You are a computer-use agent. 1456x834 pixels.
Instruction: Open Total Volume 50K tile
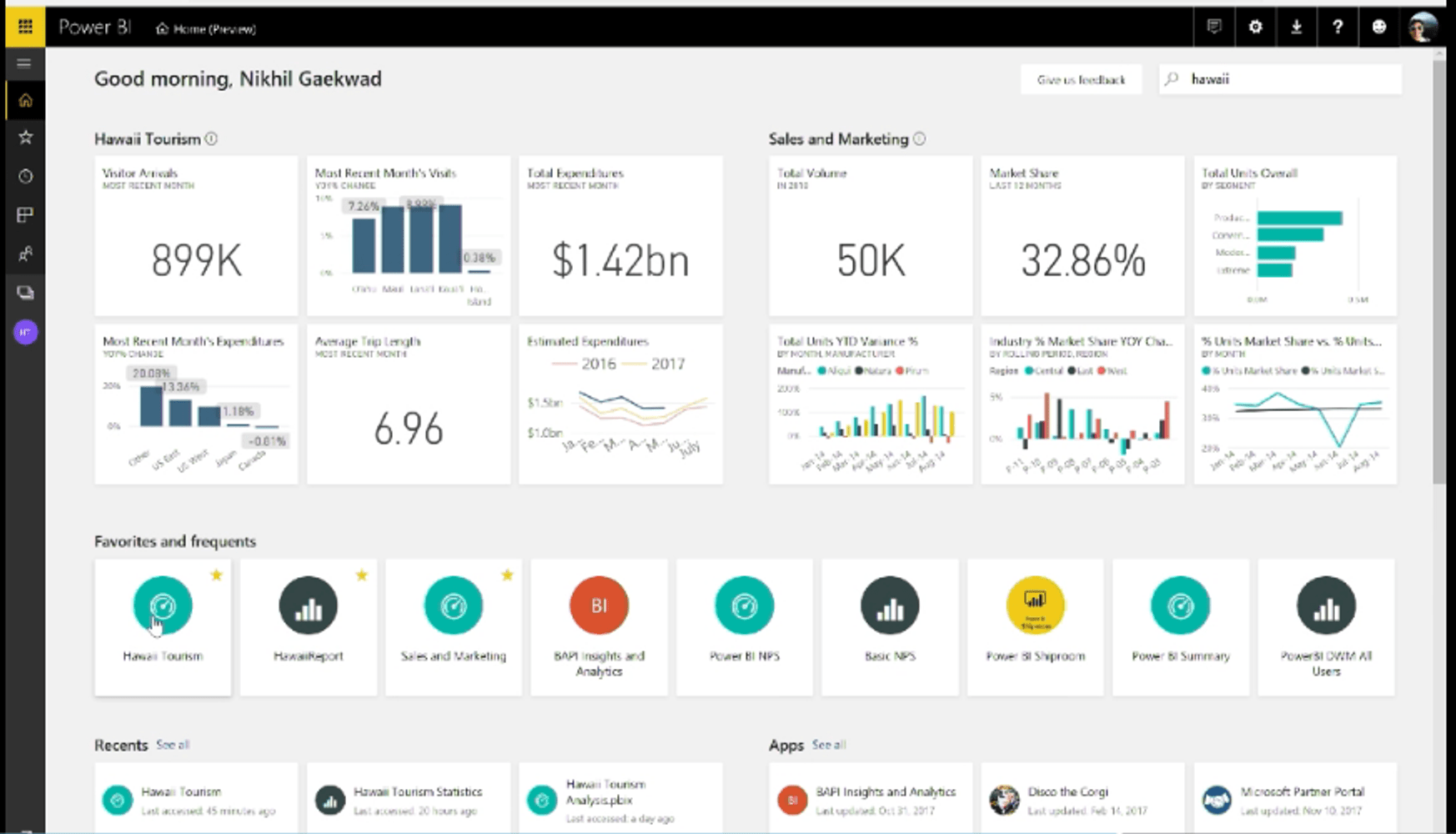click(x=871, y=236)
